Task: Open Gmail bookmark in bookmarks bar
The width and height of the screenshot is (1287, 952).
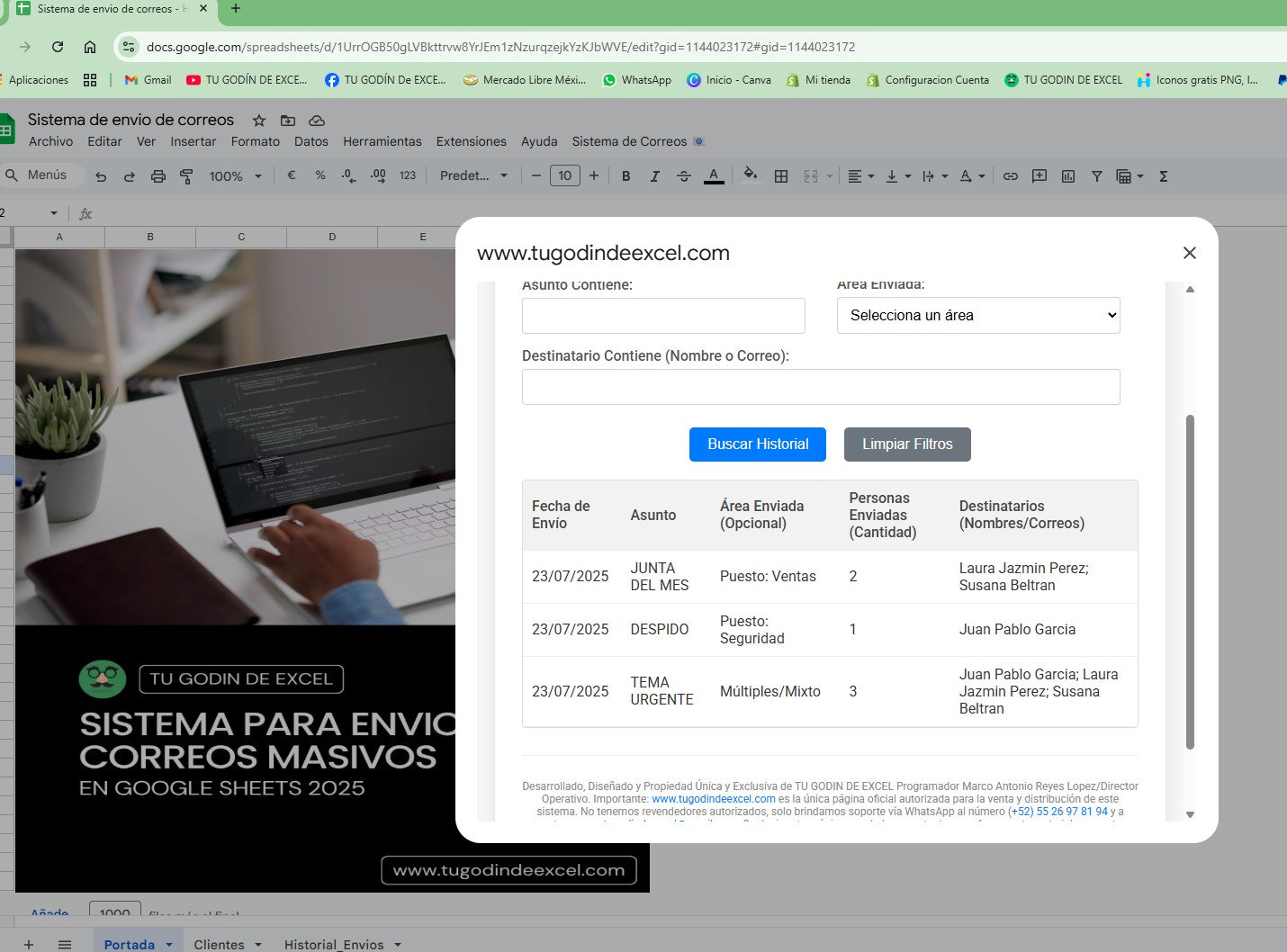Action: click(148, 80)
